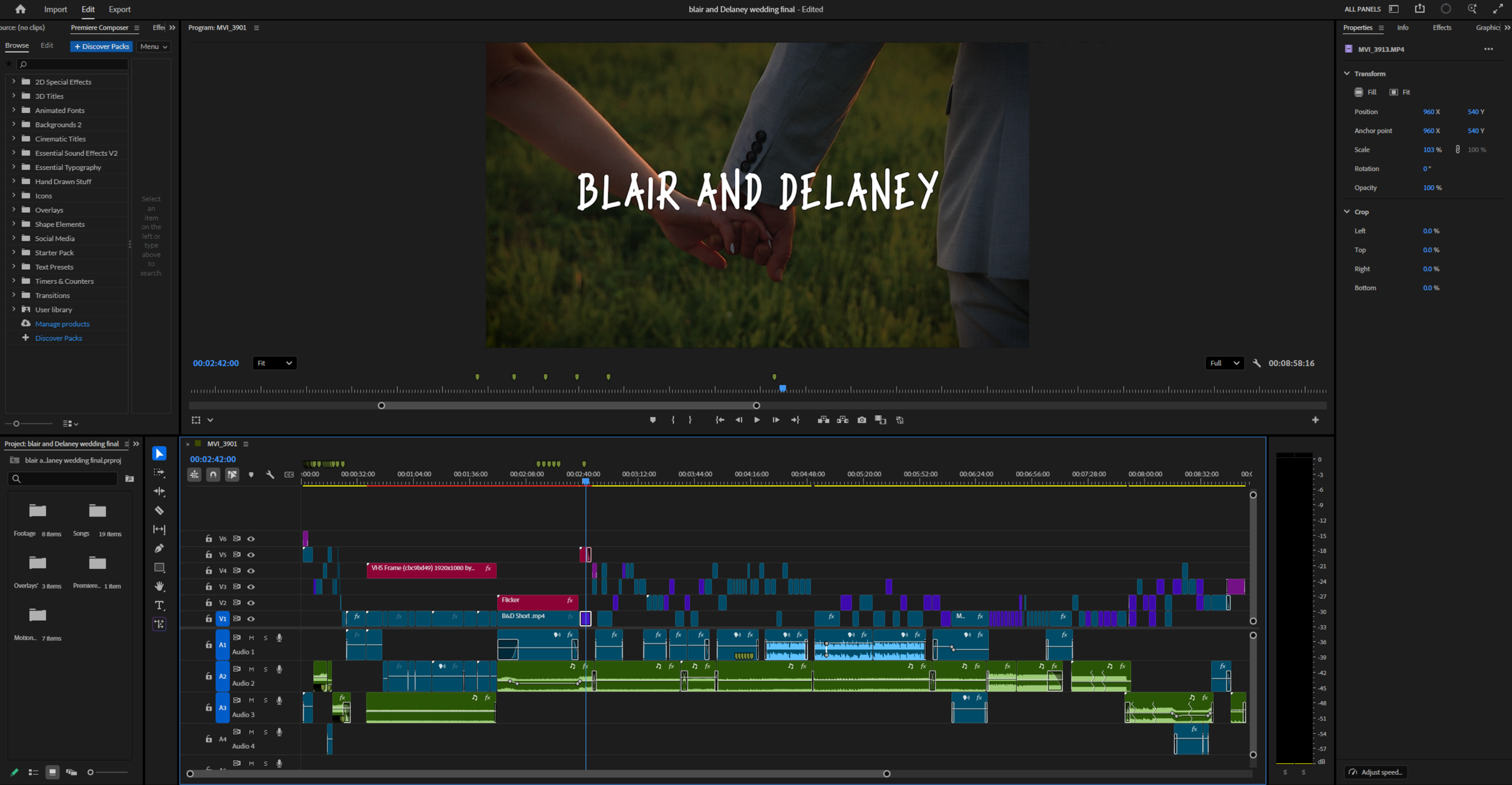Open the Fit zoom level dropdown

coord(274,363)
